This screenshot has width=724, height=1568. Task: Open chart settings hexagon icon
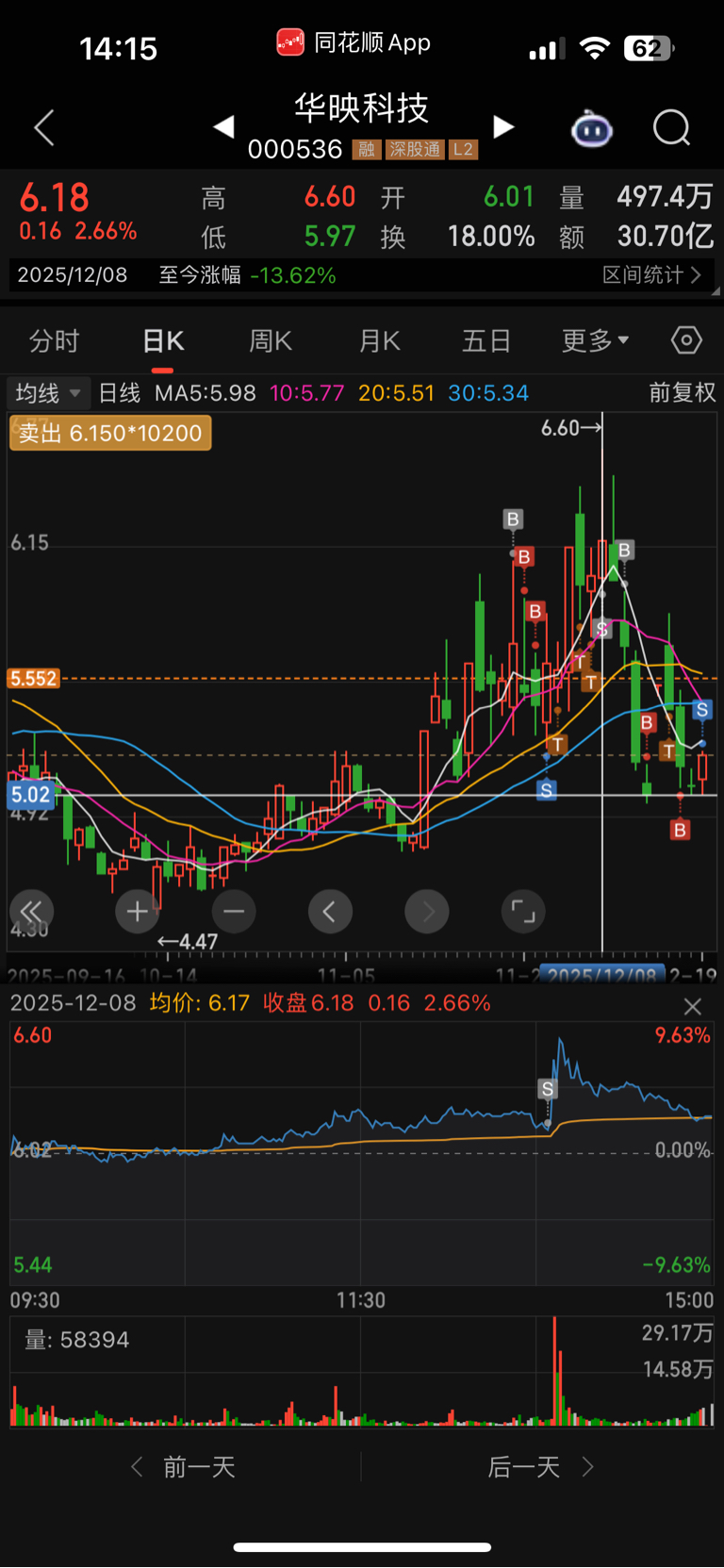(x=686, y=340)
